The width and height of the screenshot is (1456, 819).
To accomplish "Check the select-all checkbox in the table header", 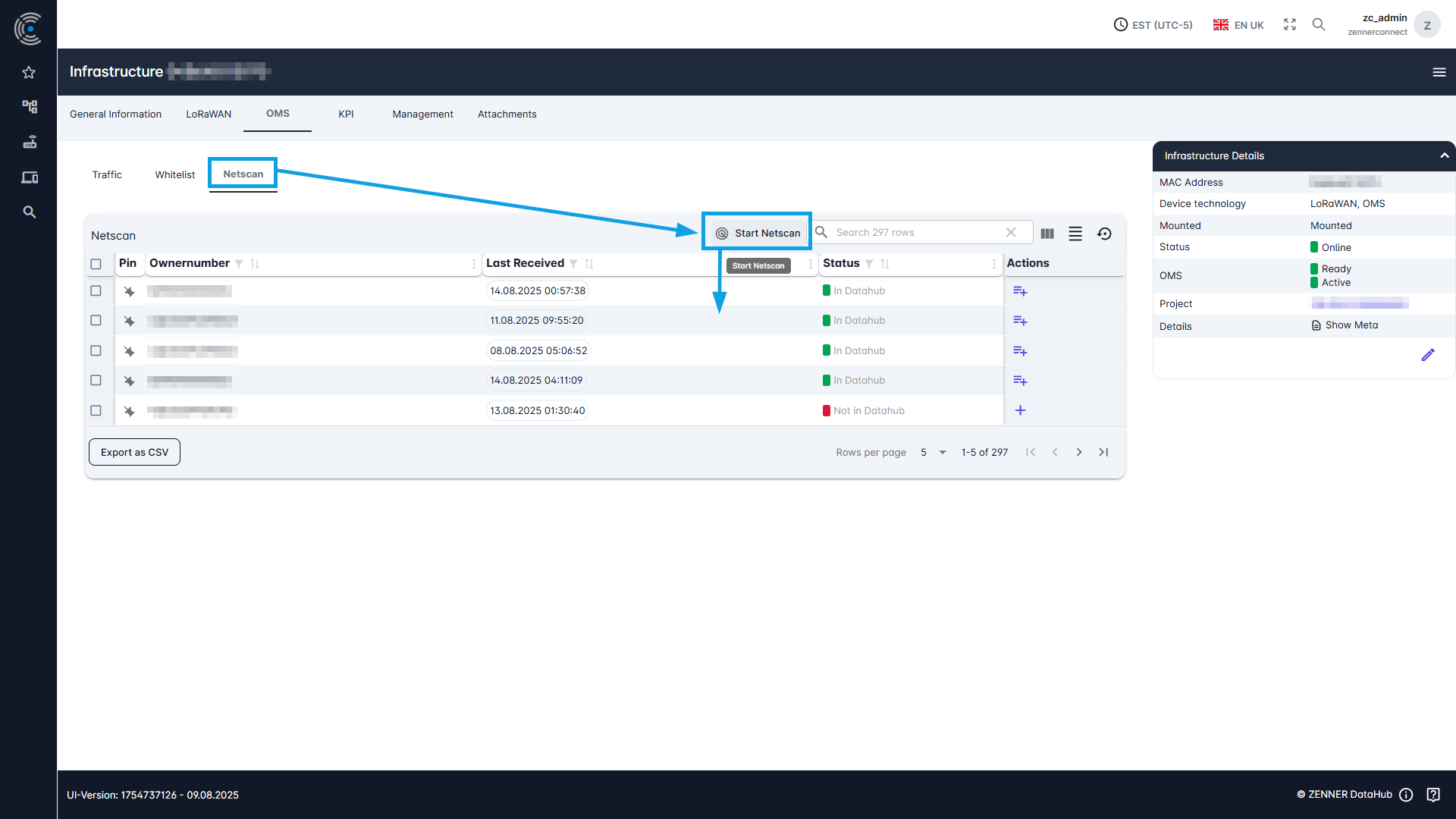I will click(96, 264).
